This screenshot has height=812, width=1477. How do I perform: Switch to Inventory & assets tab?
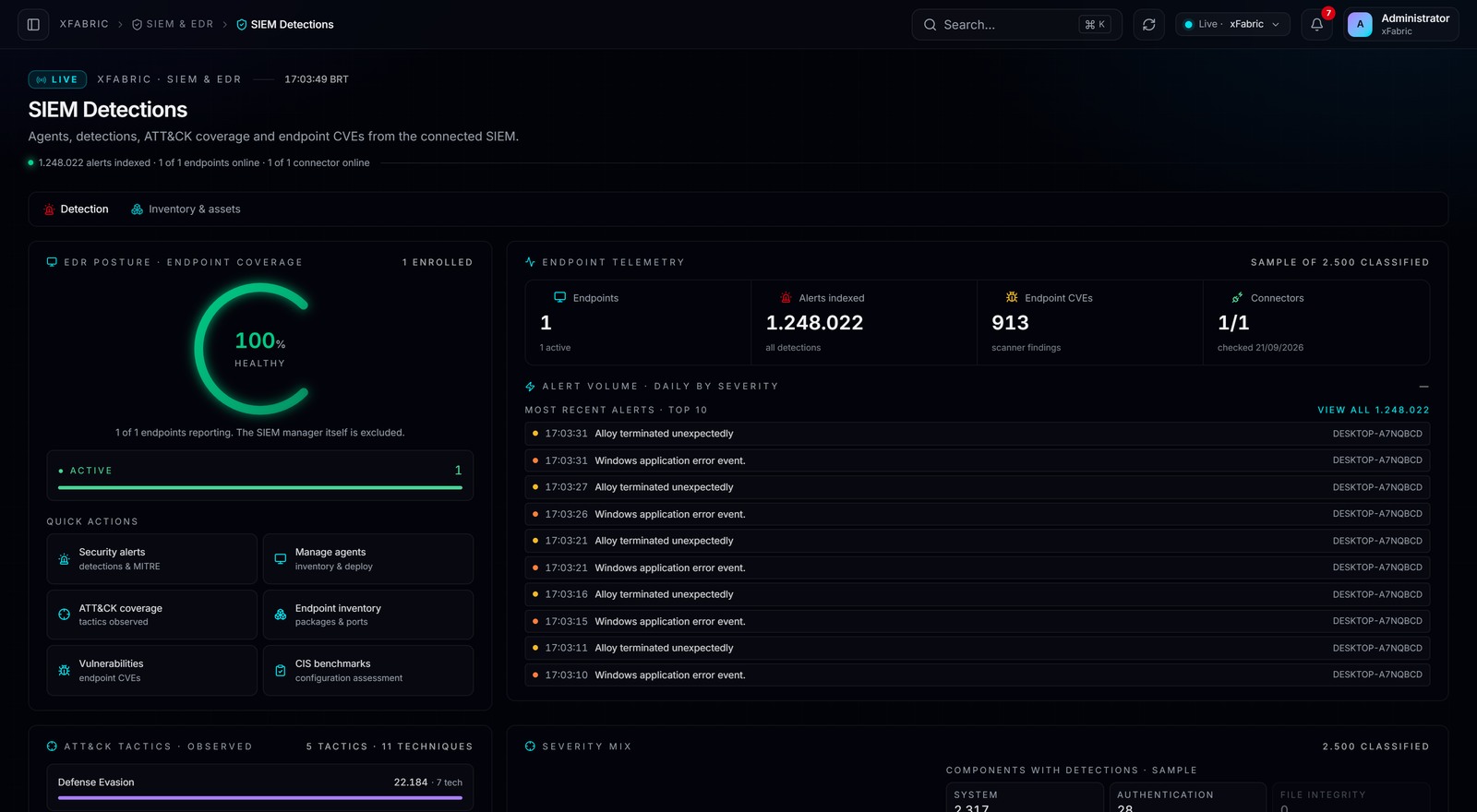pos(186,209)
